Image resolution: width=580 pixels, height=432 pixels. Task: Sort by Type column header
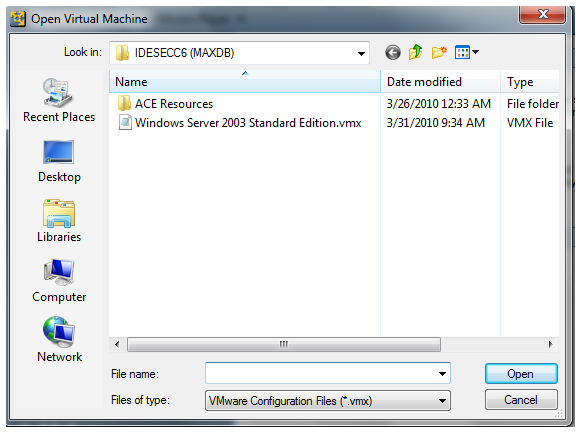530,81
